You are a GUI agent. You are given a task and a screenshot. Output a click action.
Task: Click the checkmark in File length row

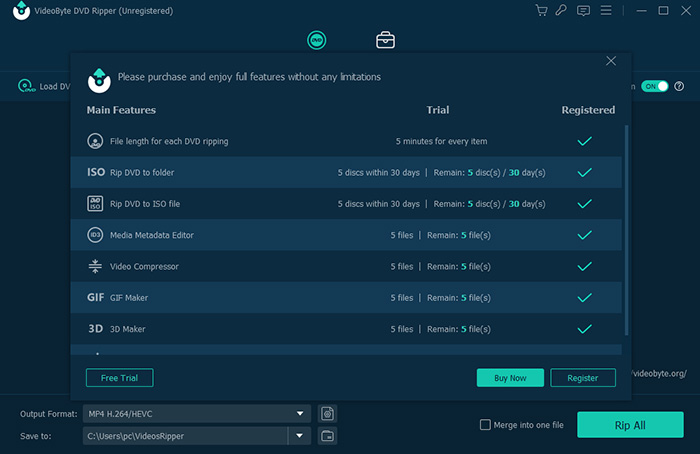pos(584,141)
